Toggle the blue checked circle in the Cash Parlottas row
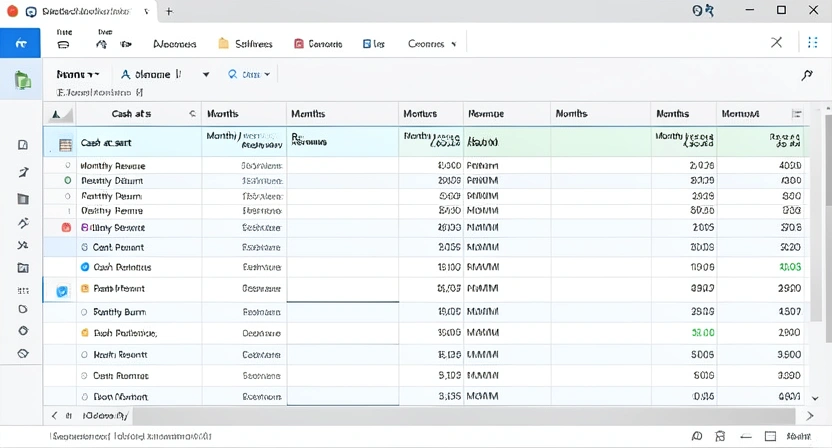832x448 pixels. 85,267
